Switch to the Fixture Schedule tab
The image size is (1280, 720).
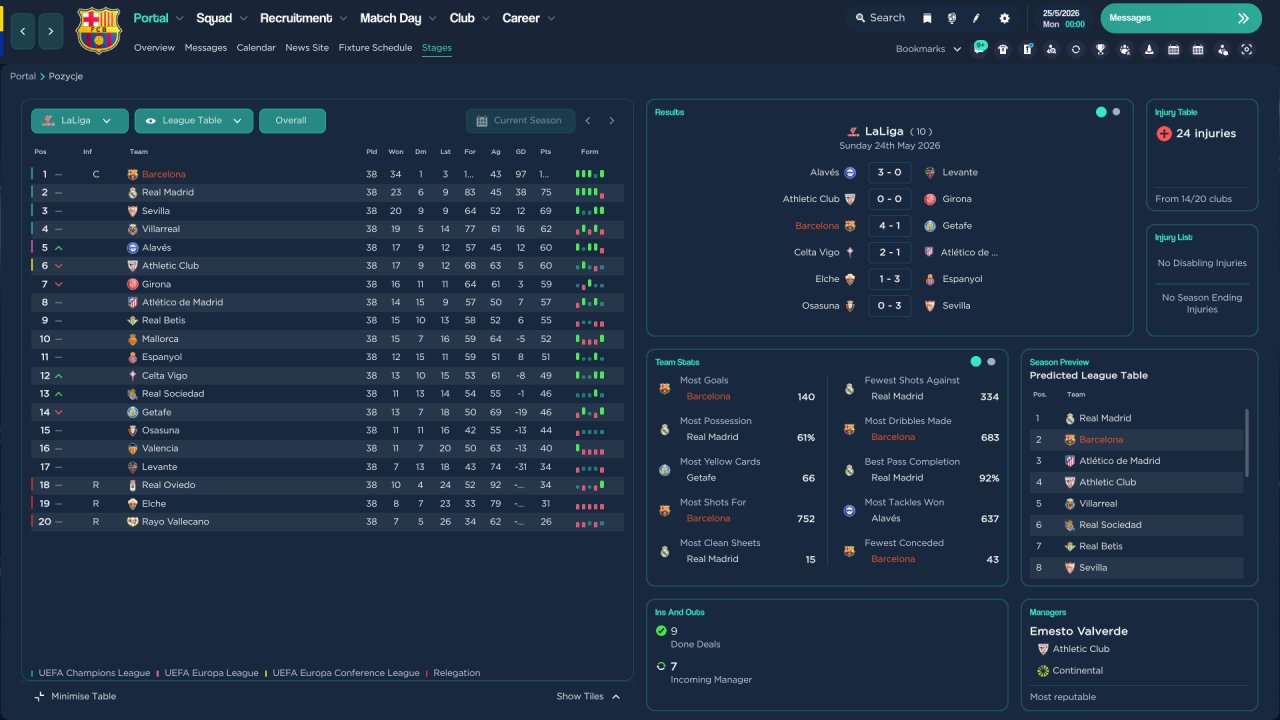[x=375, y=48]
